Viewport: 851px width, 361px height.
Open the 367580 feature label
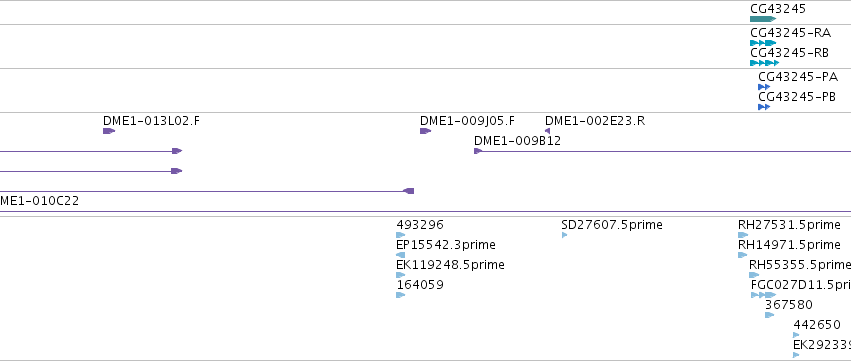click(789, 305)
